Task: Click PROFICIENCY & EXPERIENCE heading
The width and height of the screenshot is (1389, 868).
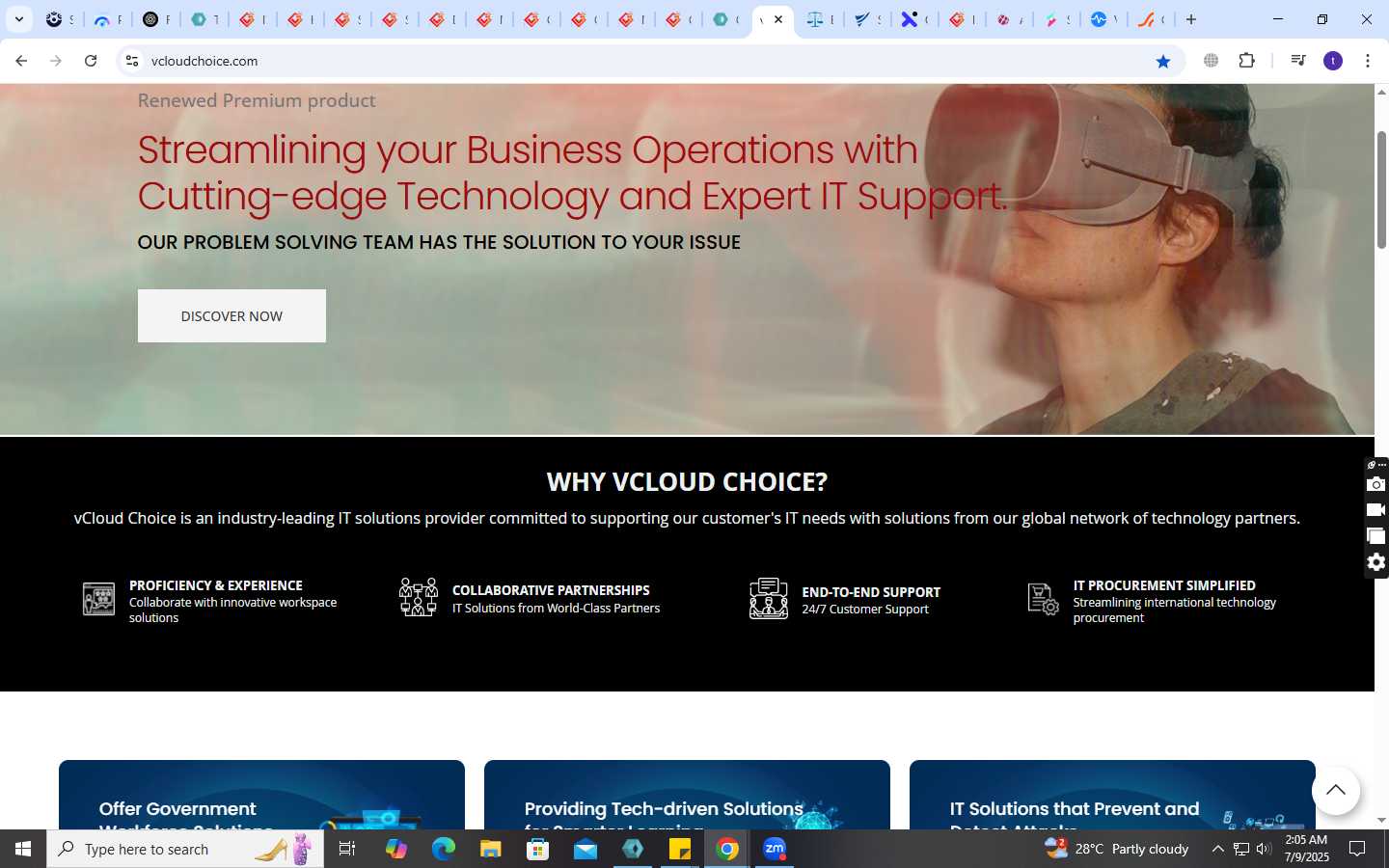Action: (216, 585)
